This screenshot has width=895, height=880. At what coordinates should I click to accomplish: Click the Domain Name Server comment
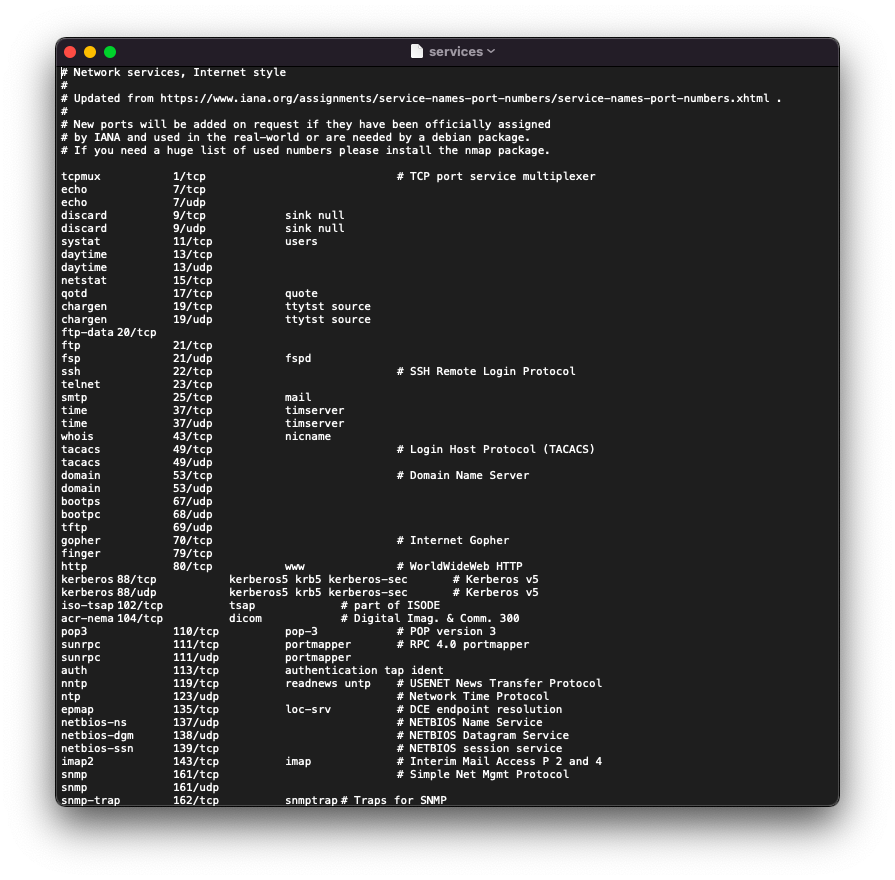pyautogui.click(x=469, y=476)
